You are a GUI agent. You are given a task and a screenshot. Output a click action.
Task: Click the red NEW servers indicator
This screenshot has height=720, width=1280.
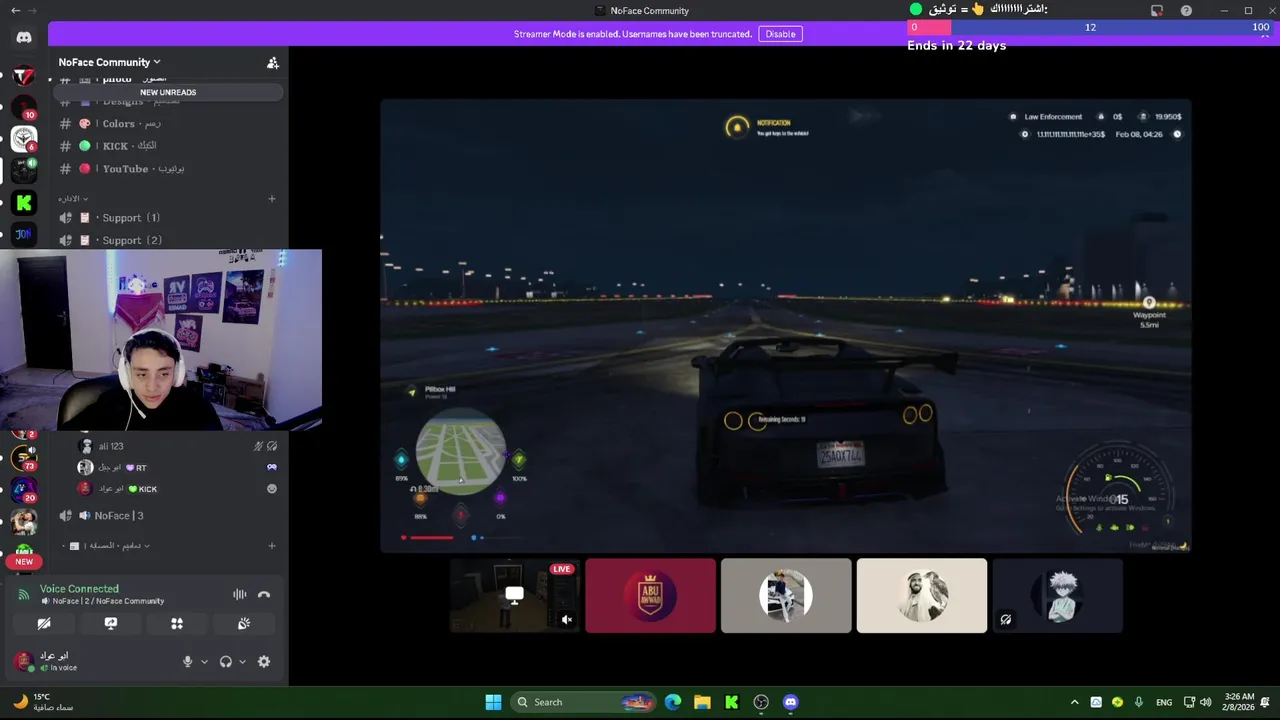click(24, 561)
